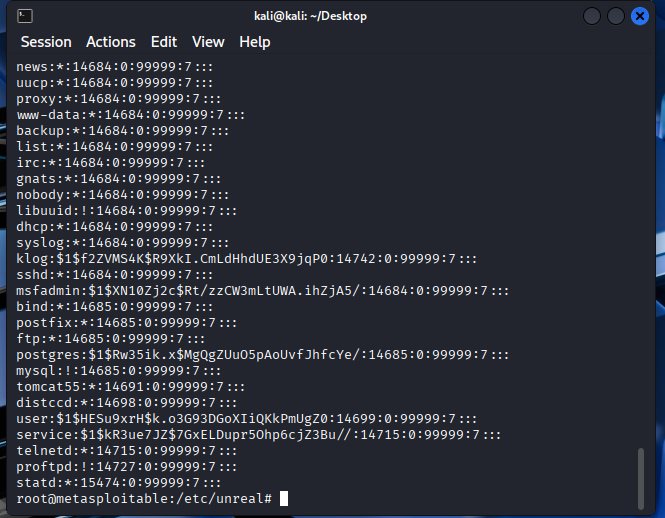
Task: Click the terminal icon in title bar
Action: 25,16
